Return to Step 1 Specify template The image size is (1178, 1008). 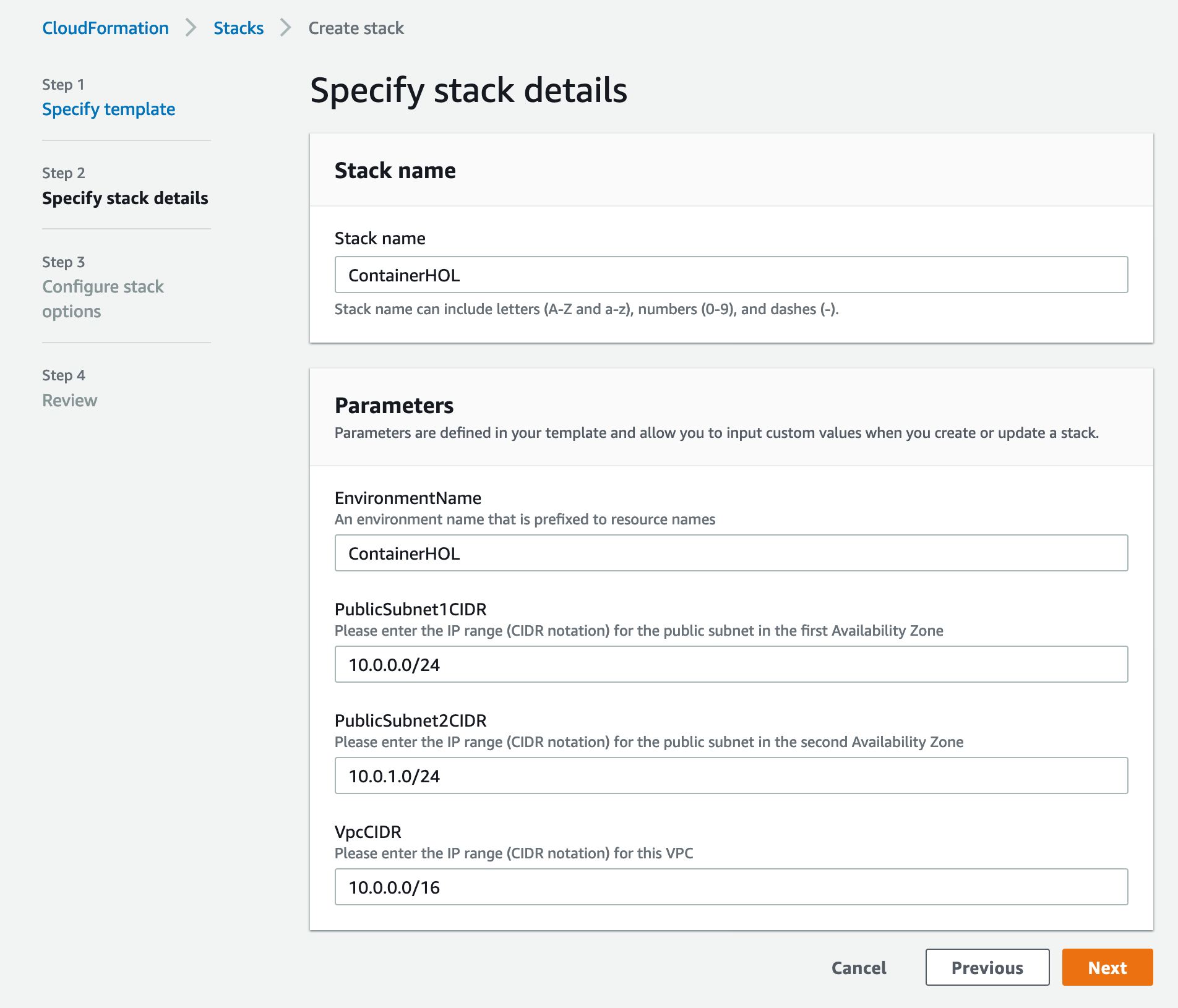point(108,109)
